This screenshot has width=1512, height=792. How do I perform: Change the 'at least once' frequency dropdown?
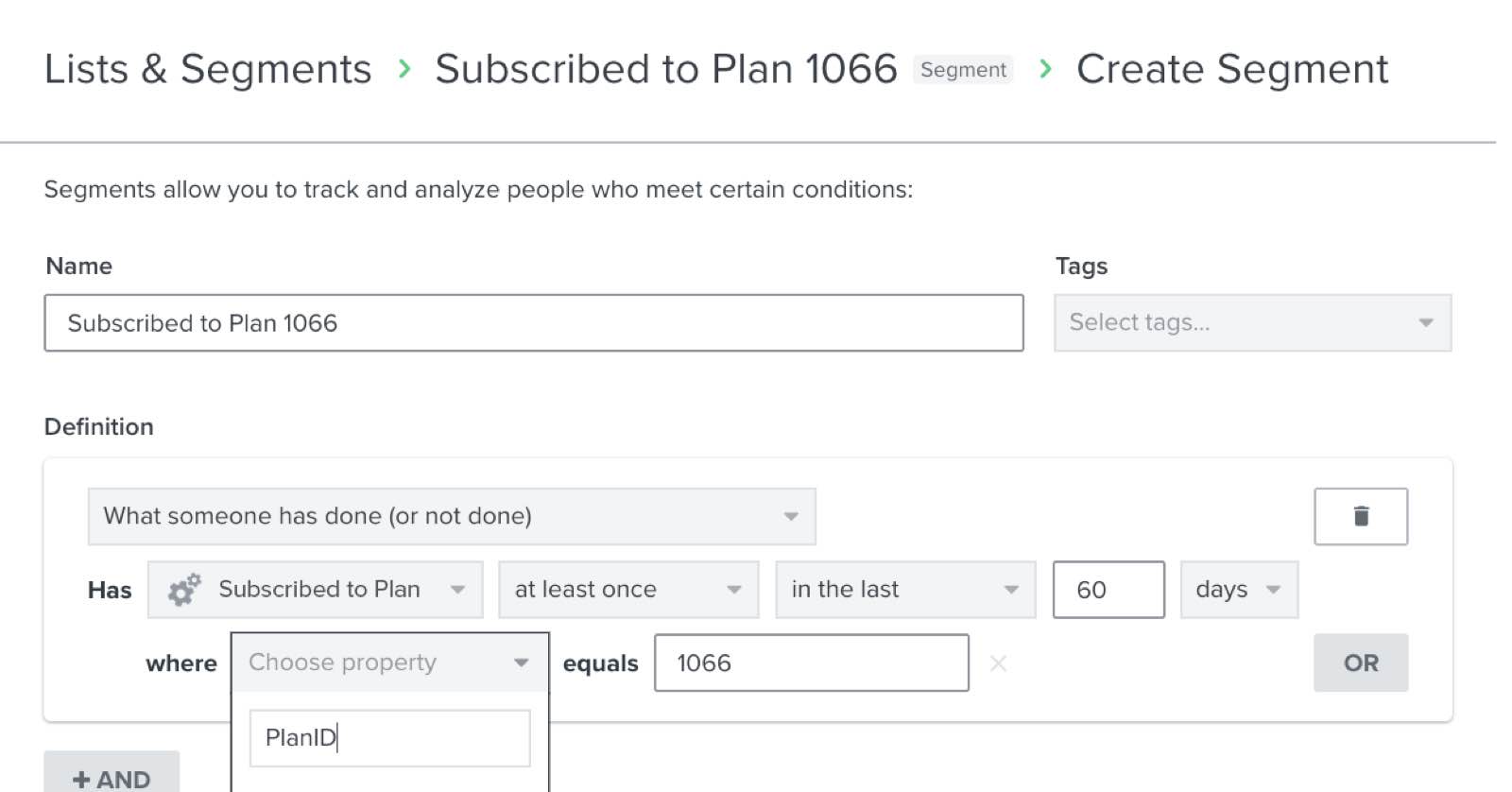(628, 590)
